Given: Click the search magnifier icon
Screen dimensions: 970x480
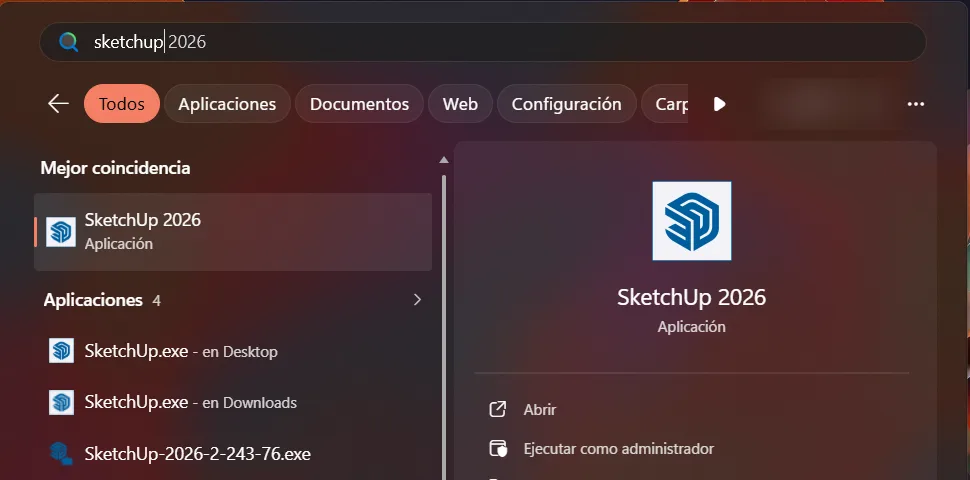Looking at the screenshot, I should [69, 42].
